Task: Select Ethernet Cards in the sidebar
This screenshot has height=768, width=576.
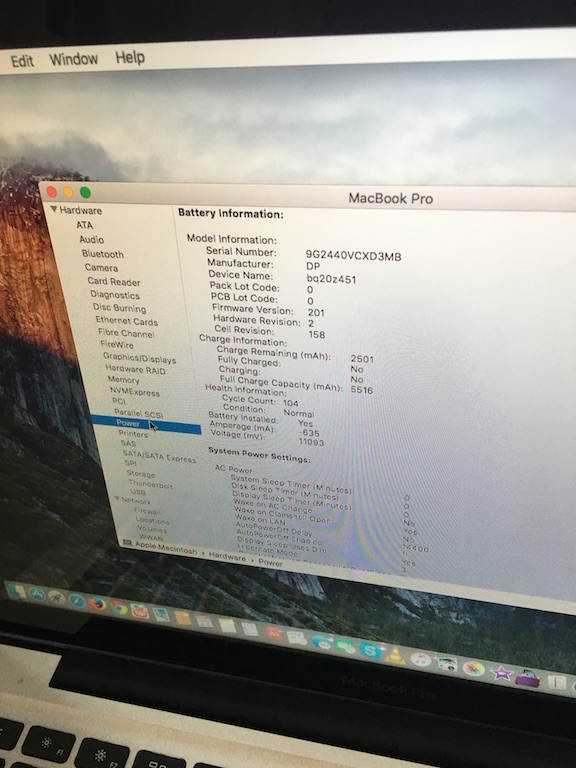Action: pyautogui.click(x=126, y=321)
